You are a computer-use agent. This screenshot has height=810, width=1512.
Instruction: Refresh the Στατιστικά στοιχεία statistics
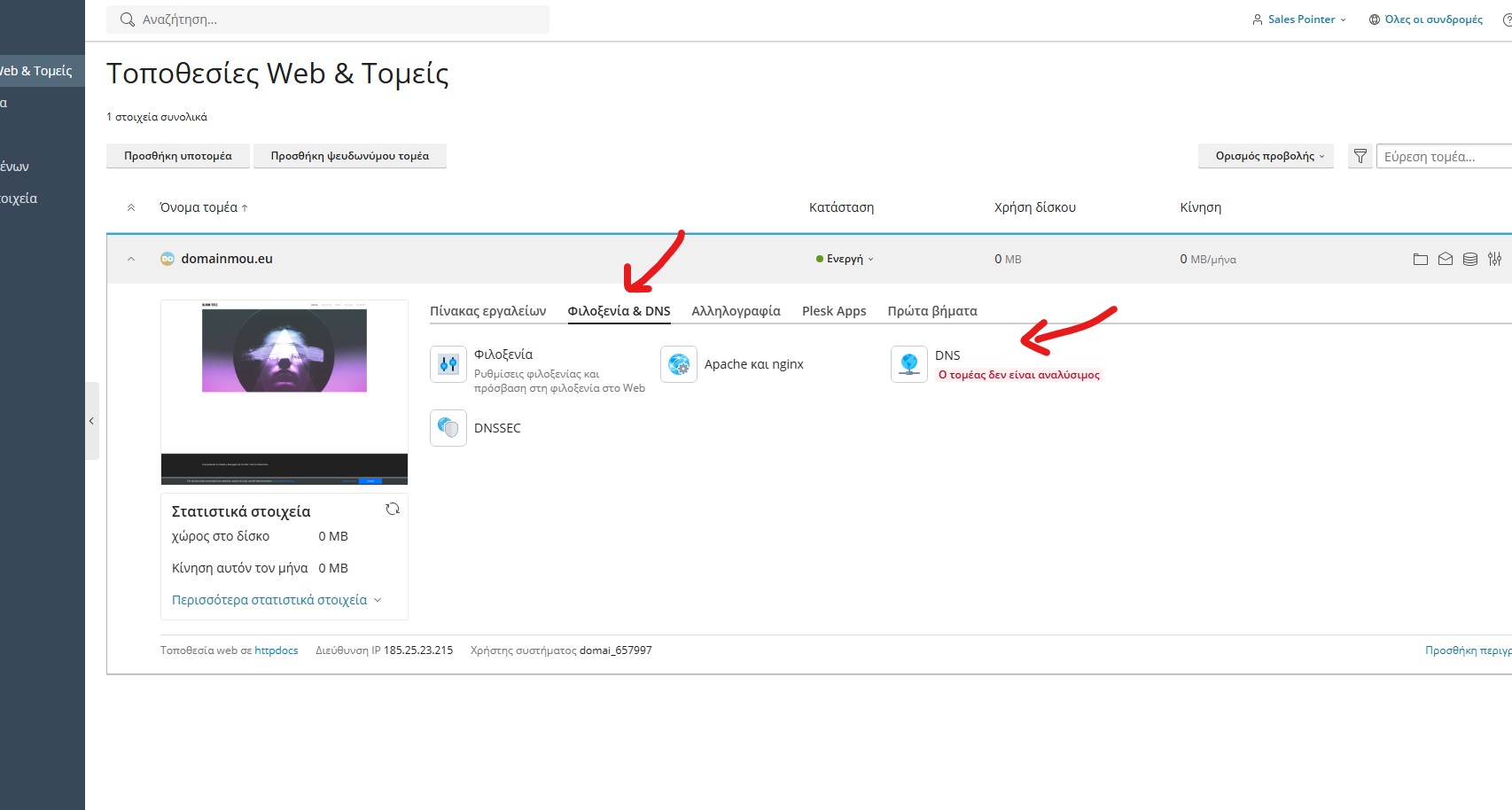[393, 509]
